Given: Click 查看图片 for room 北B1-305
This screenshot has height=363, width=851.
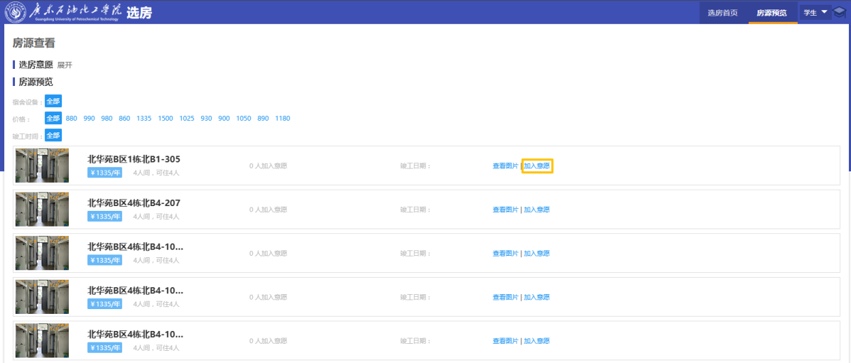Looking at the screenshot, I should click(x=505, y=166).
